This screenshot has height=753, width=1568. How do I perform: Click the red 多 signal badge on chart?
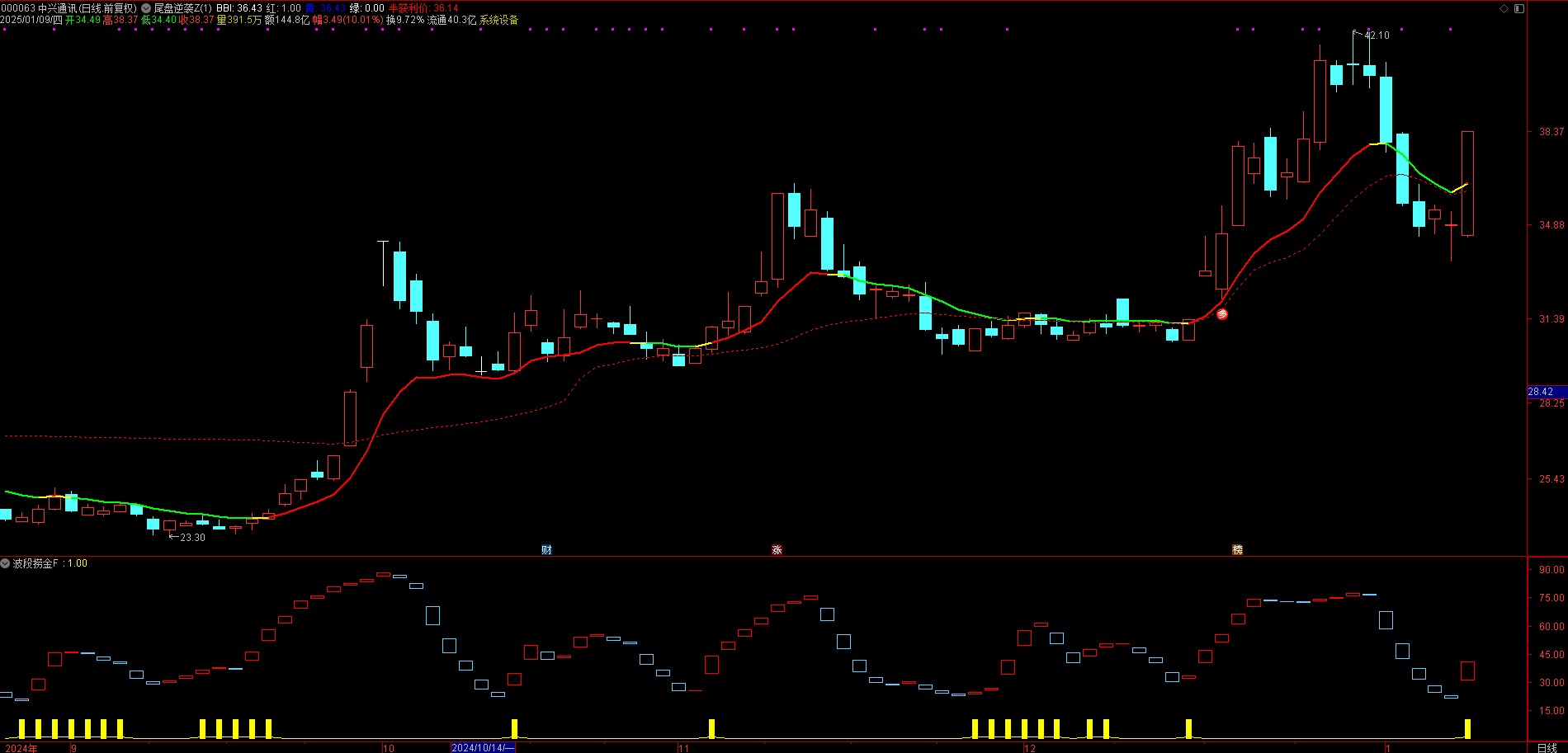(x=1222, y=314)
